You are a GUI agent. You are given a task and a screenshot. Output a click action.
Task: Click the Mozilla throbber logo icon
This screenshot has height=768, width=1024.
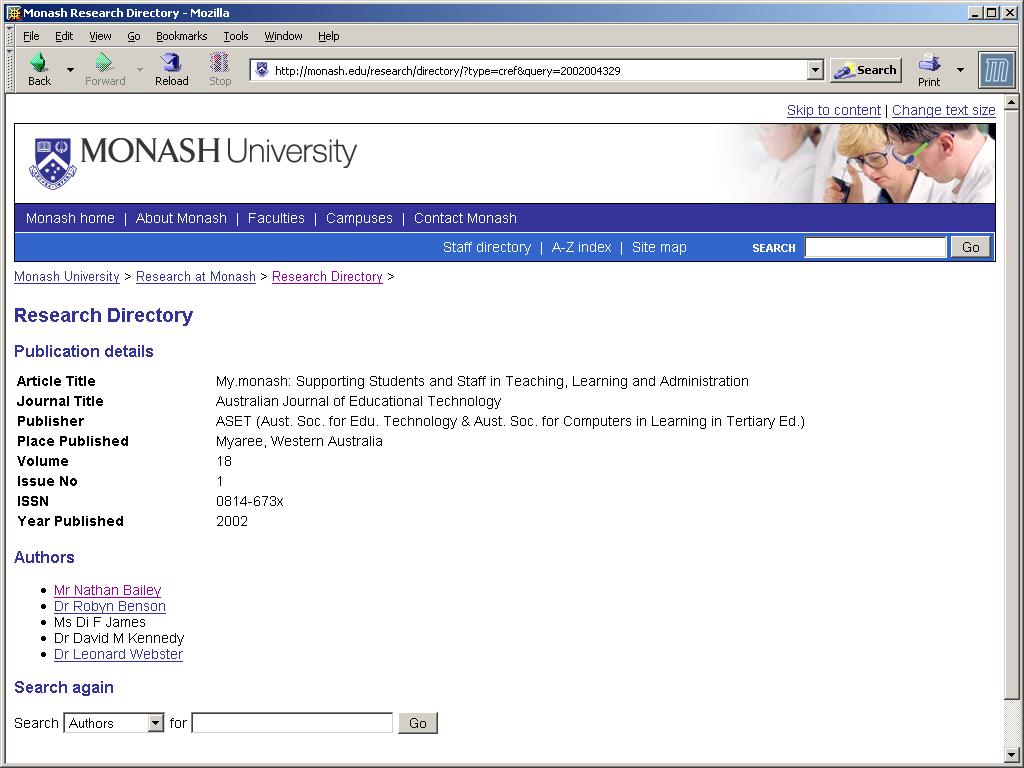(997, 70)
